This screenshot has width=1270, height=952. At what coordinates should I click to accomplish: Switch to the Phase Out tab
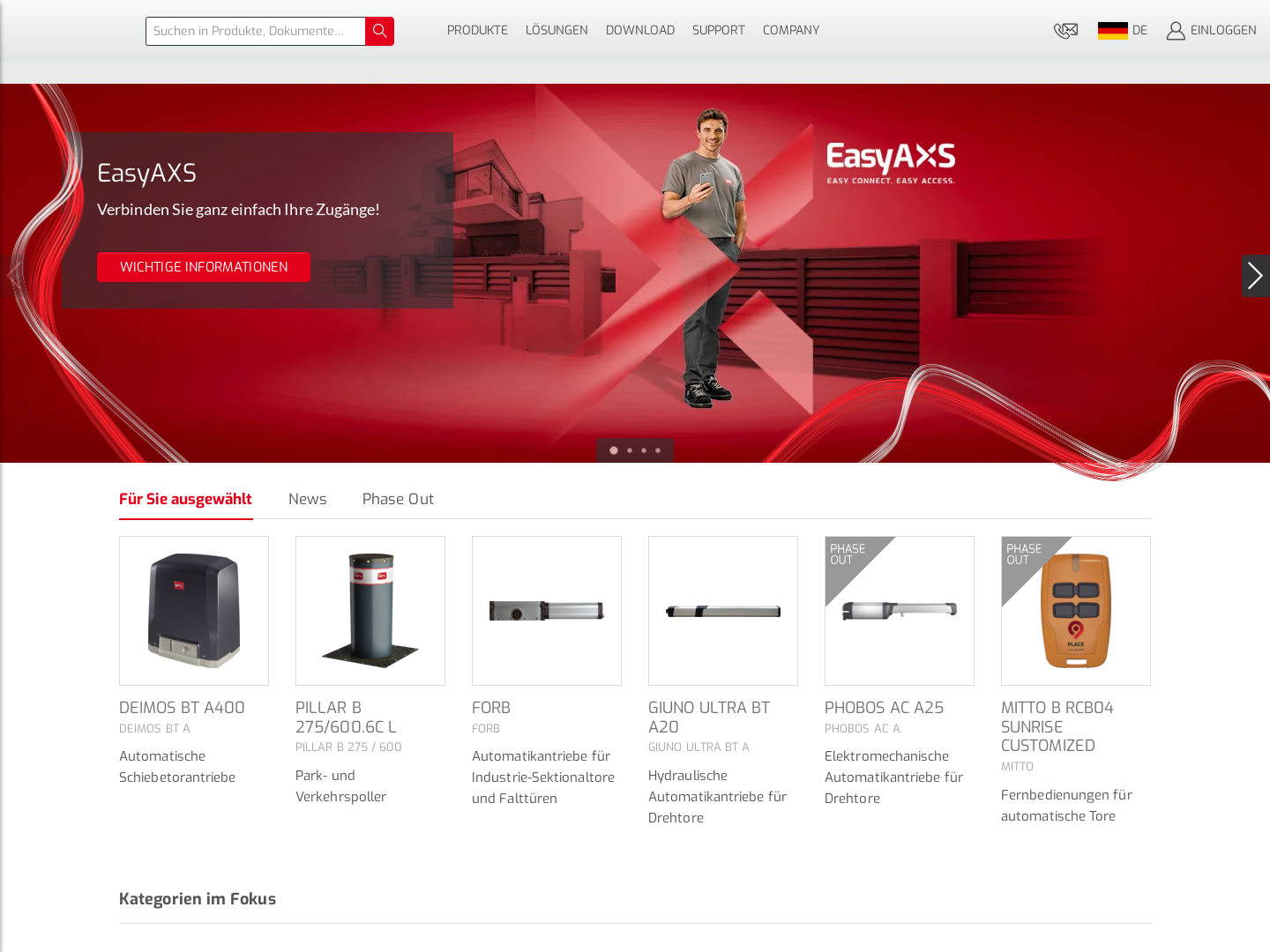[398, 499]
